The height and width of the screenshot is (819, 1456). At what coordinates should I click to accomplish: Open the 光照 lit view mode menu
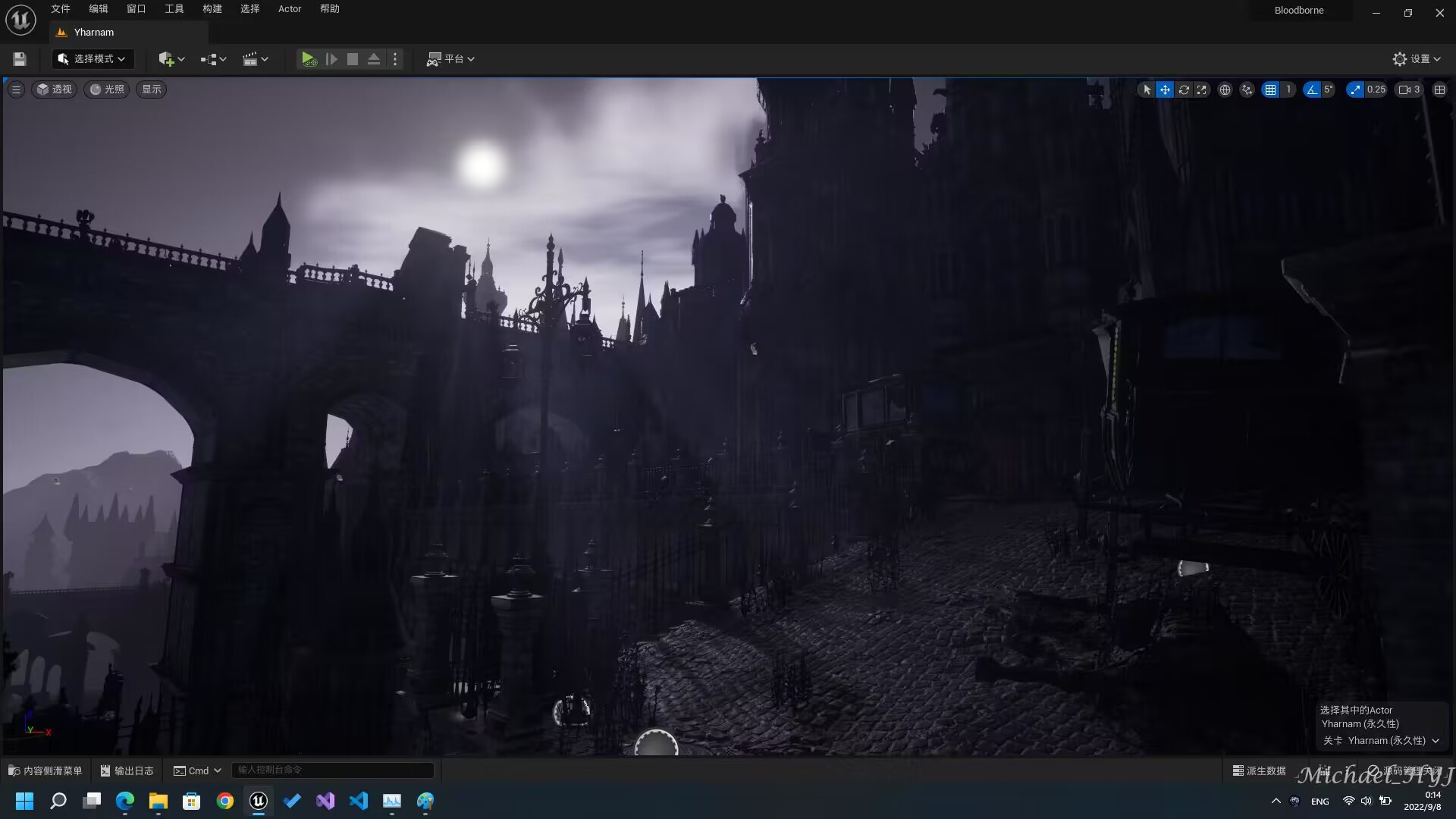coord(107,89)
